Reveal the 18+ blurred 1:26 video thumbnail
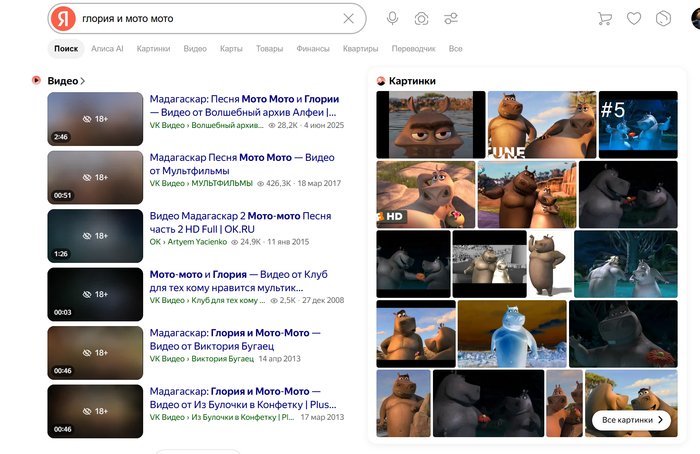The image size is (700, 454). tap(95, 236)
